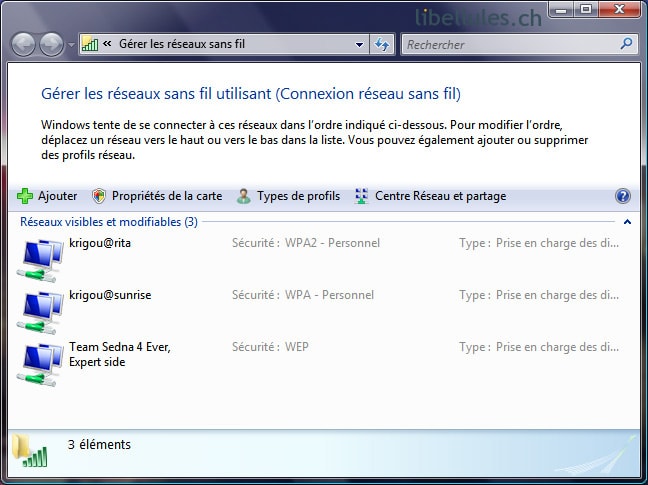The width and height of the screenshot is (648, 485).
Task: Click the Ajouter toolbar label
Action: (x=57, y=196)
